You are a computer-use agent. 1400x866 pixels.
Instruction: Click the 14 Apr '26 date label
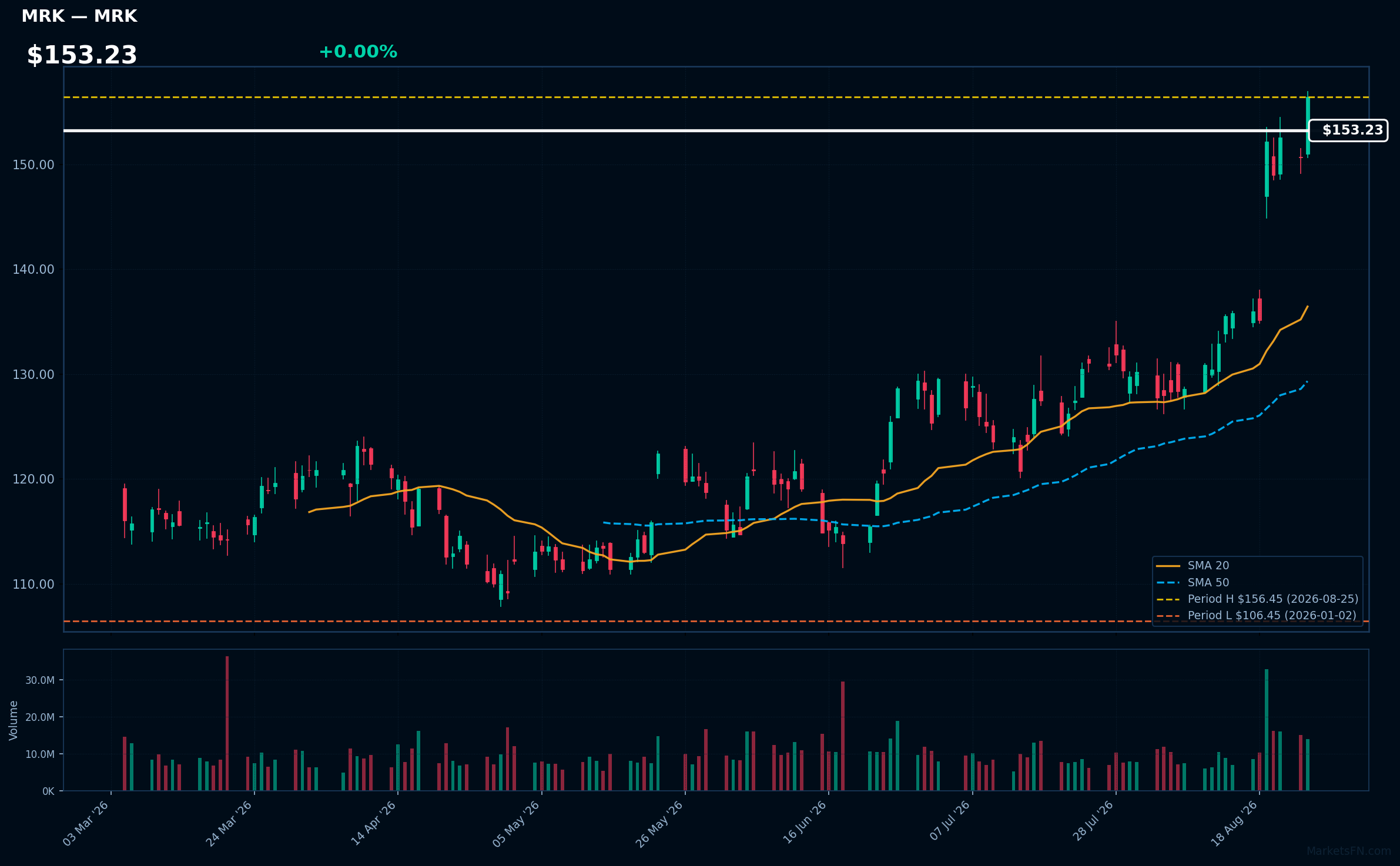tap(373, 824)
